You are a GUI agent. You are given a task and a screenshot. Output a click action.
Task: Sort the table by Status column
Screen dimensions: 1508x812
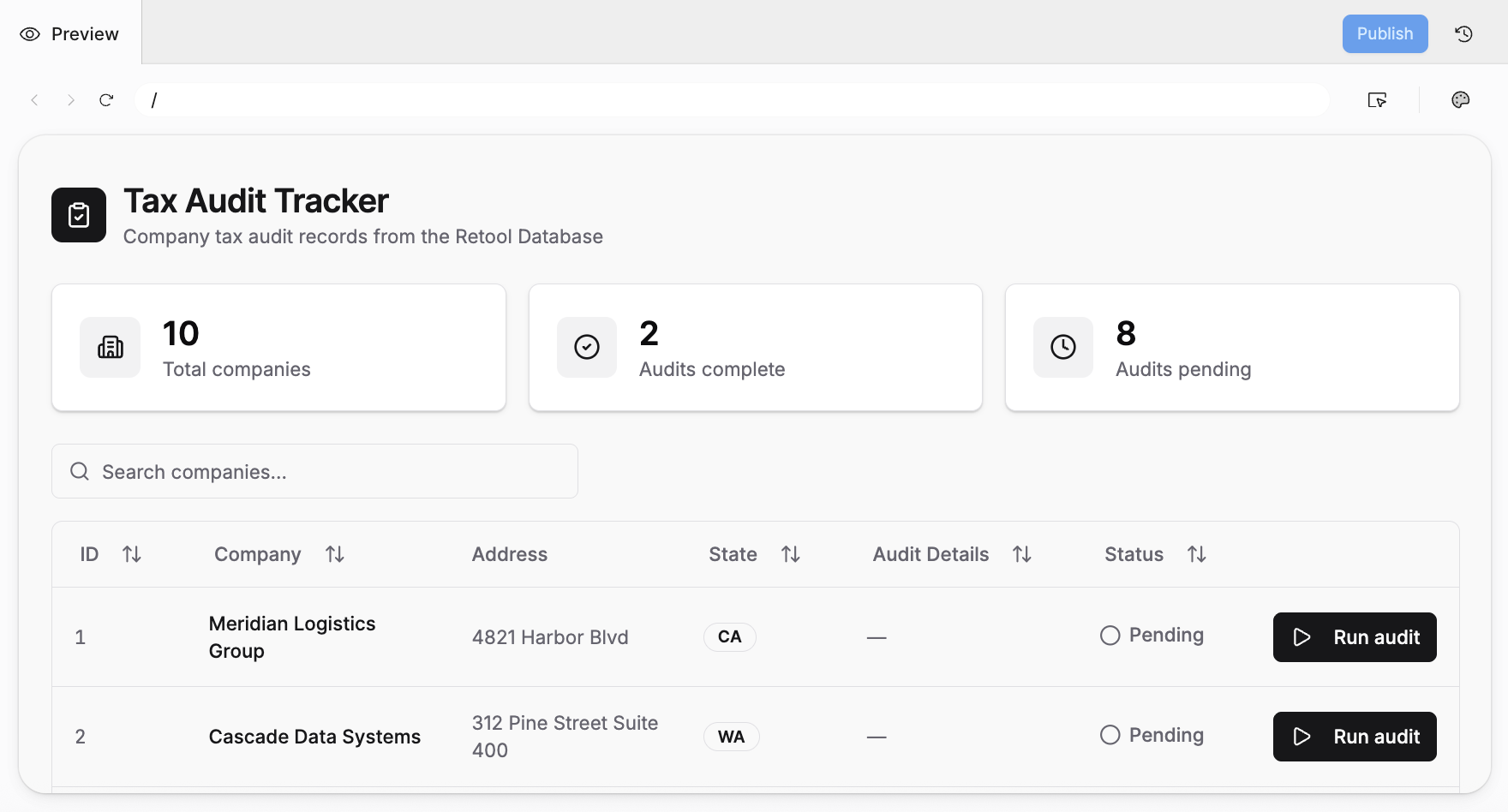point(1197,554)
